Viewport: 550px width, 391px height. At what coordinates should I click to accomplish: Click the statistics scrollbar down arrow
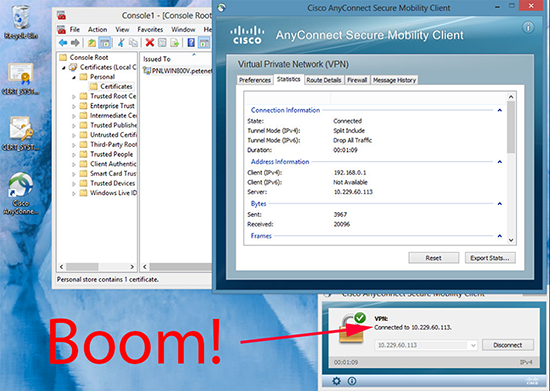(x=511, y=240)
